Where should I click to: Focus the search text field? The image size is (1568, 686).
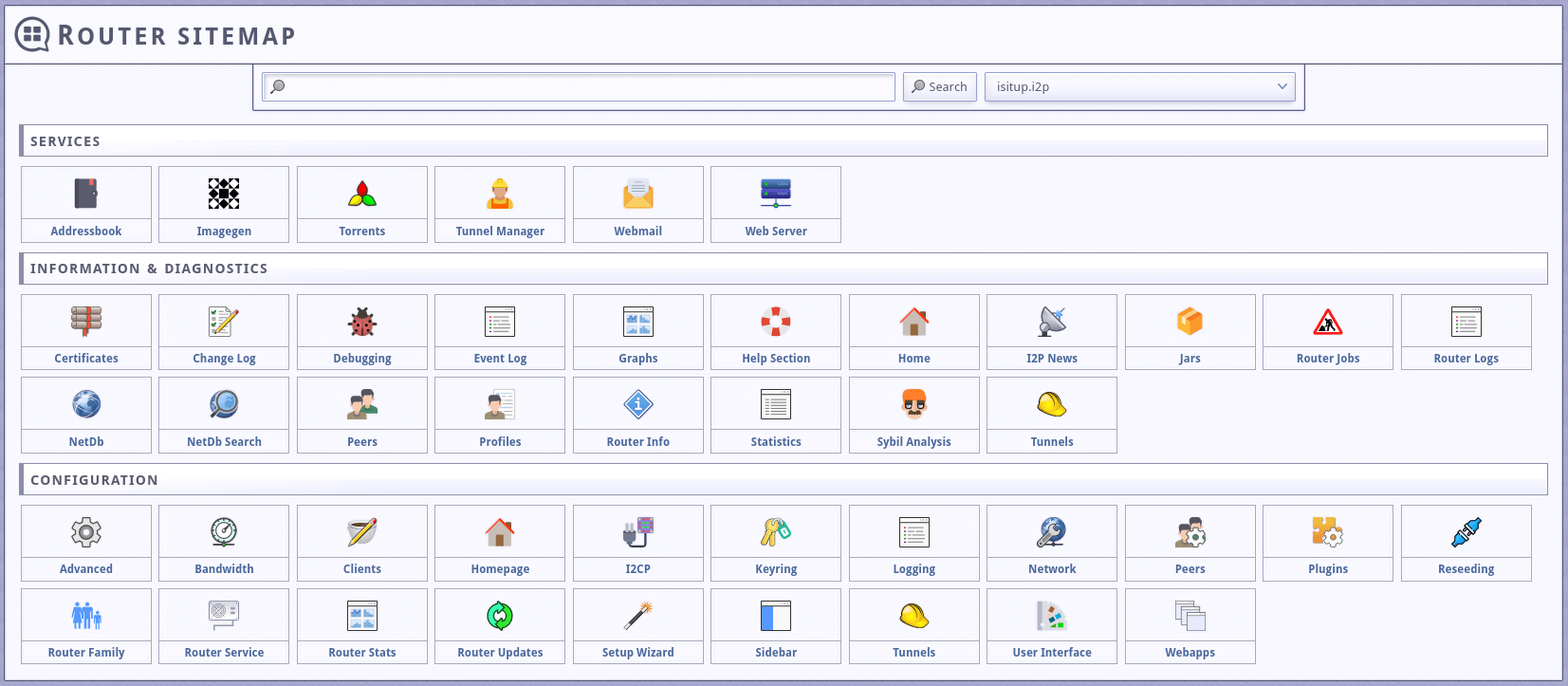pyautogui.click(x=579, y=86)
